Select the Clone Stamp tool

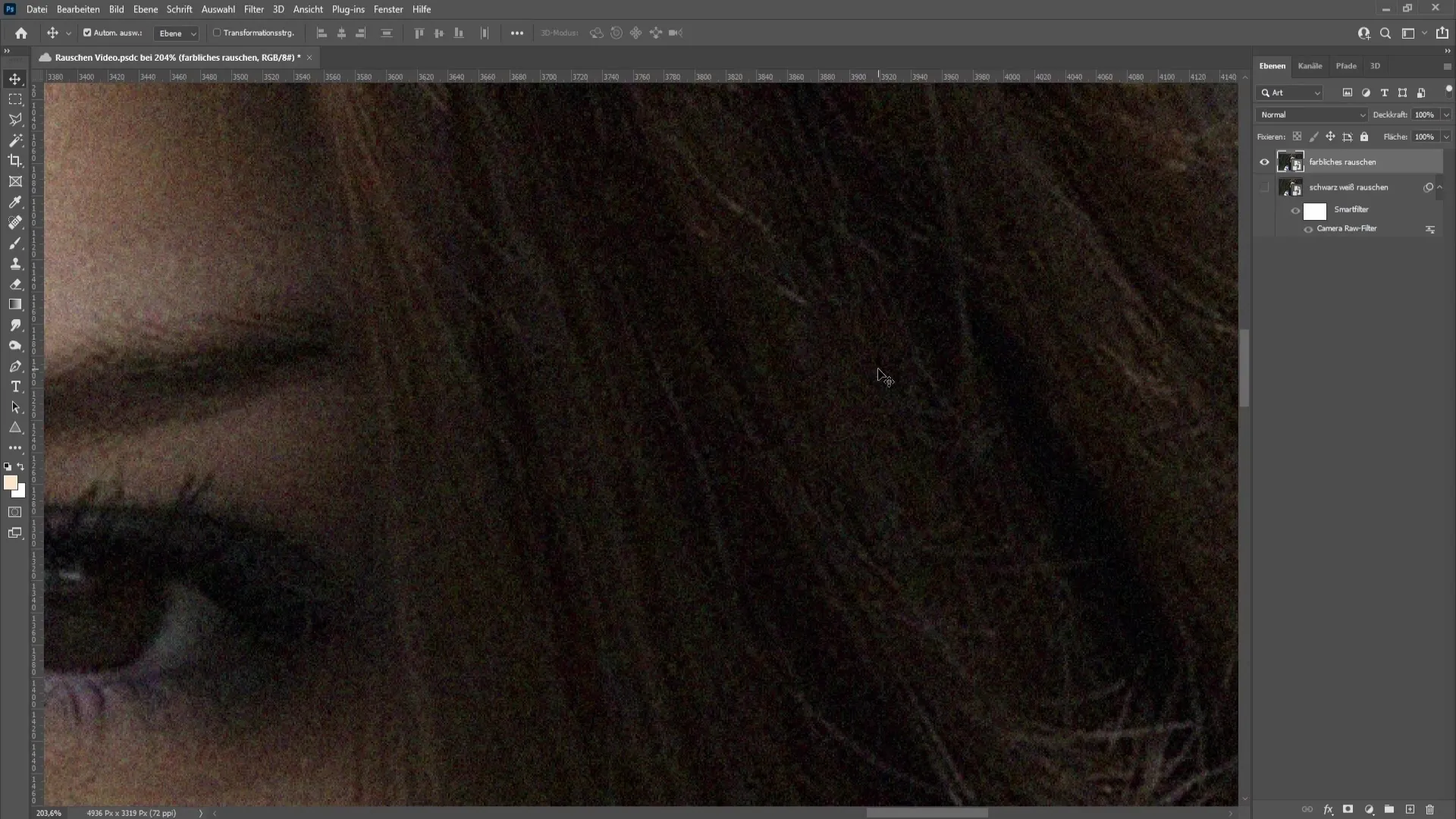tap(15, 262)
